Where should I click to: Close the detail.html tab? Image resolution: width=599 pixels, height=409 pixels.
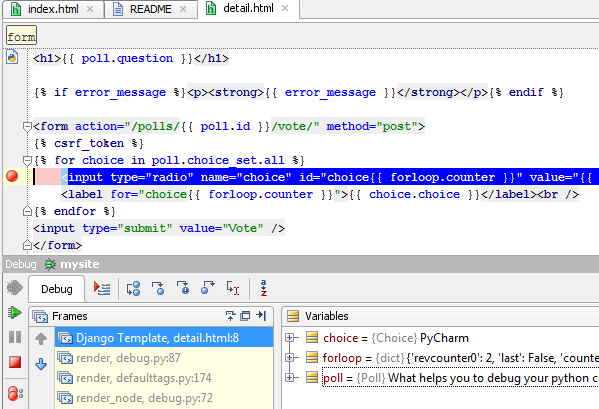click(x=285, y=8)
